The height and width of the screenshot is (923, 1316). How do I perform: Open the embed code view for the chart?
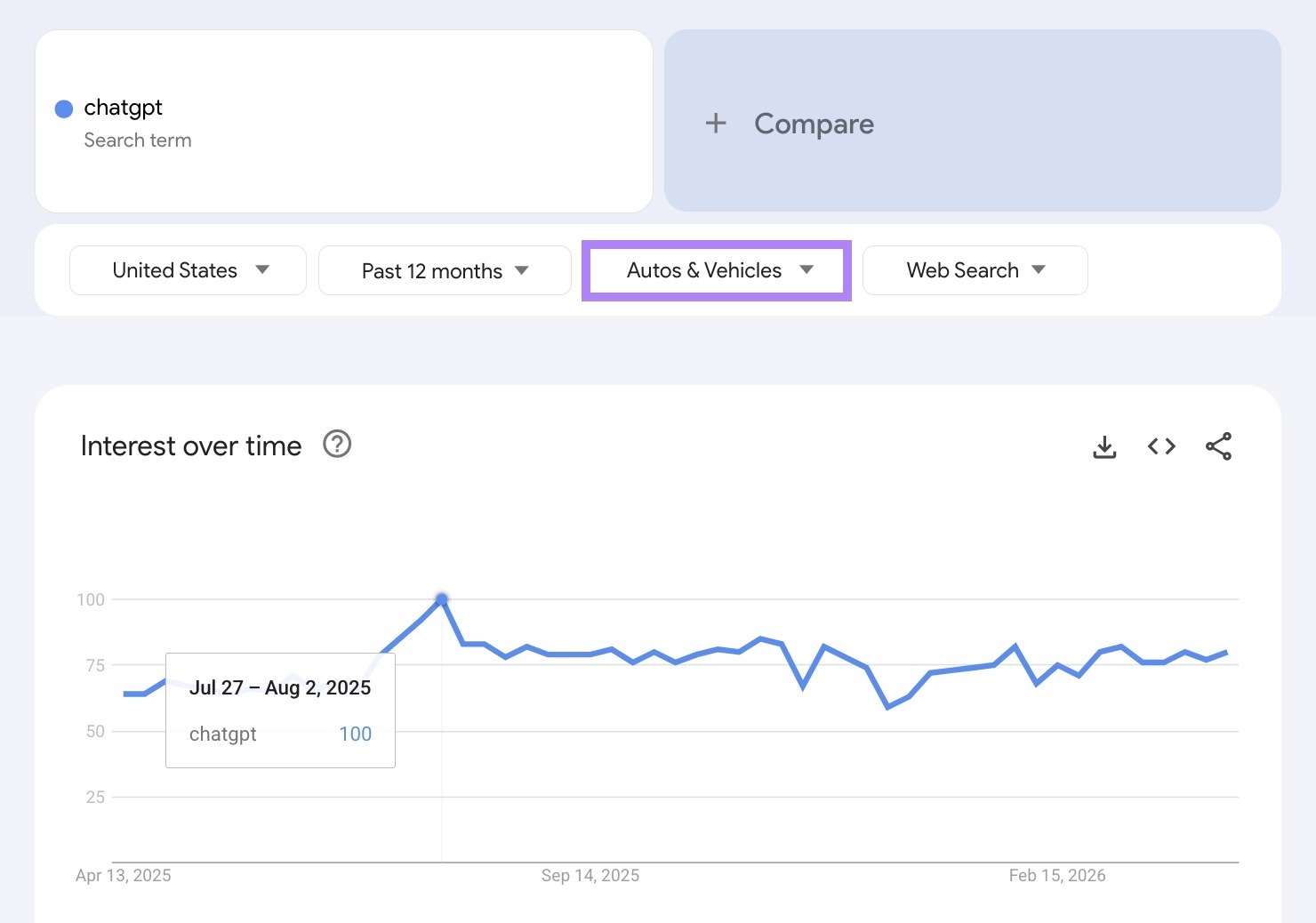coord(1160,446)
